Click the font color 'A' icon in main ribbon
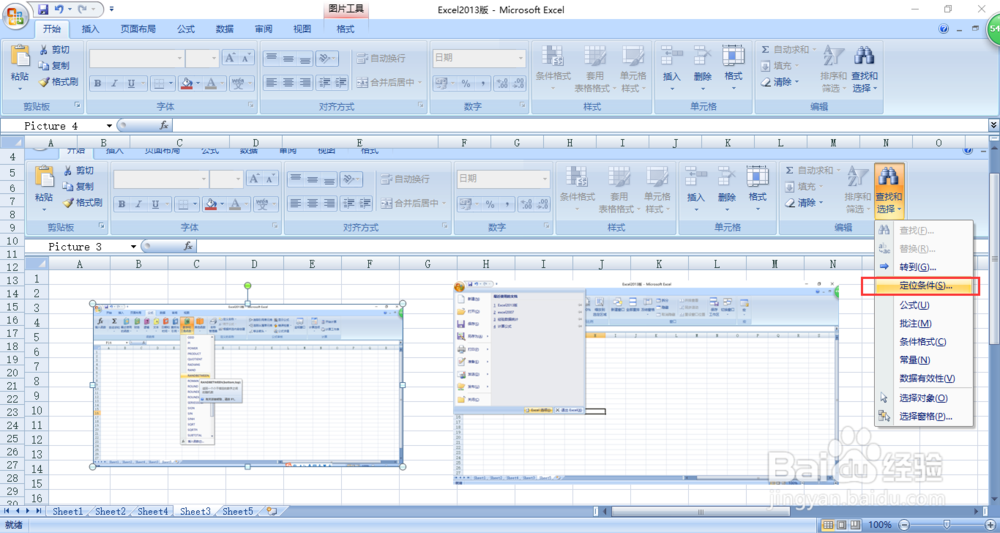Image resolution: width=1000 pixels, height=533 pixels. [211, 83]
